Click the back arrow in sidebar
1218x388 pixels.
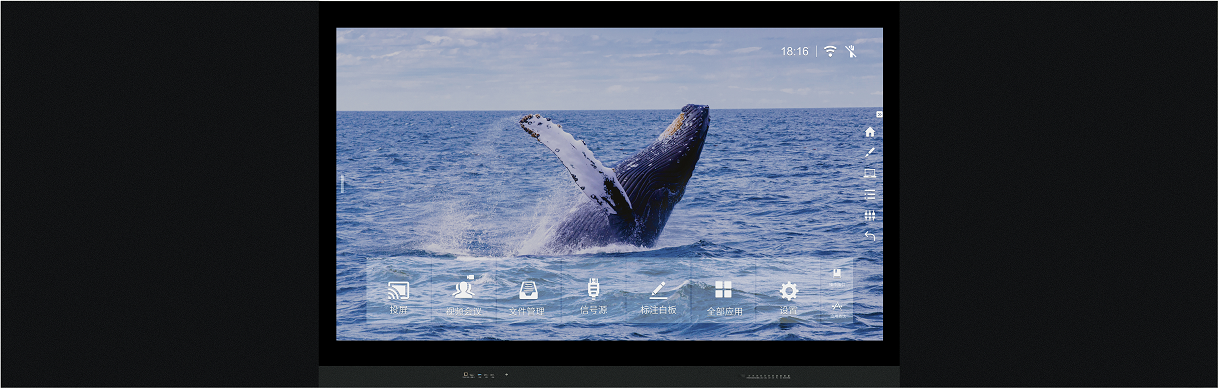click(870, 236)
